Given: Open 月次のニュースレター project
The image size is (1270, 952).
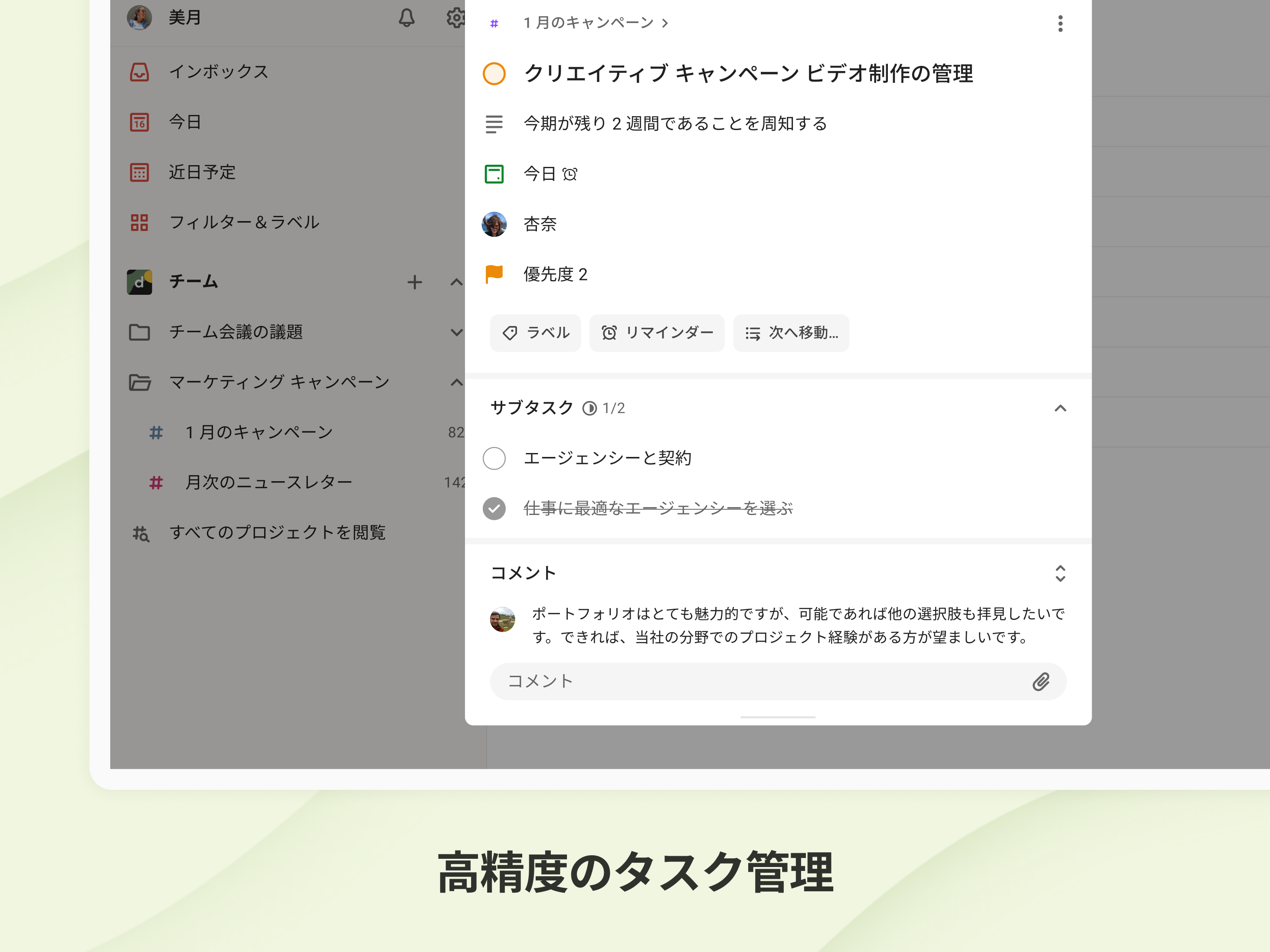Looking at the screenshot, I should pyautogui.click(x=268, y=482).
